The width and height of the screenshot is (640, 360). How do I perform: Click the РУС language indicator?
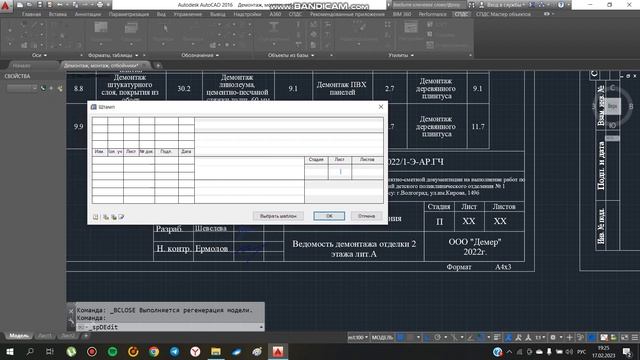(x=582, y=352)
